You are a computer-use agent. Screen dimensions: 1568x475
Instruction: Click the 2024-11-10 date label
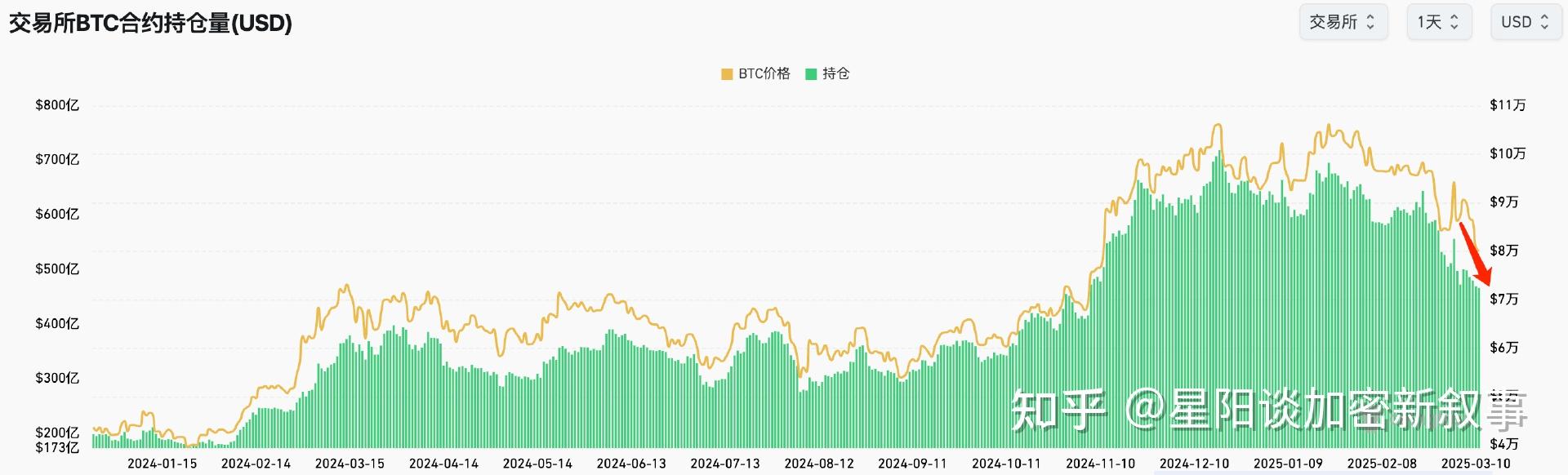point(1101,464)
